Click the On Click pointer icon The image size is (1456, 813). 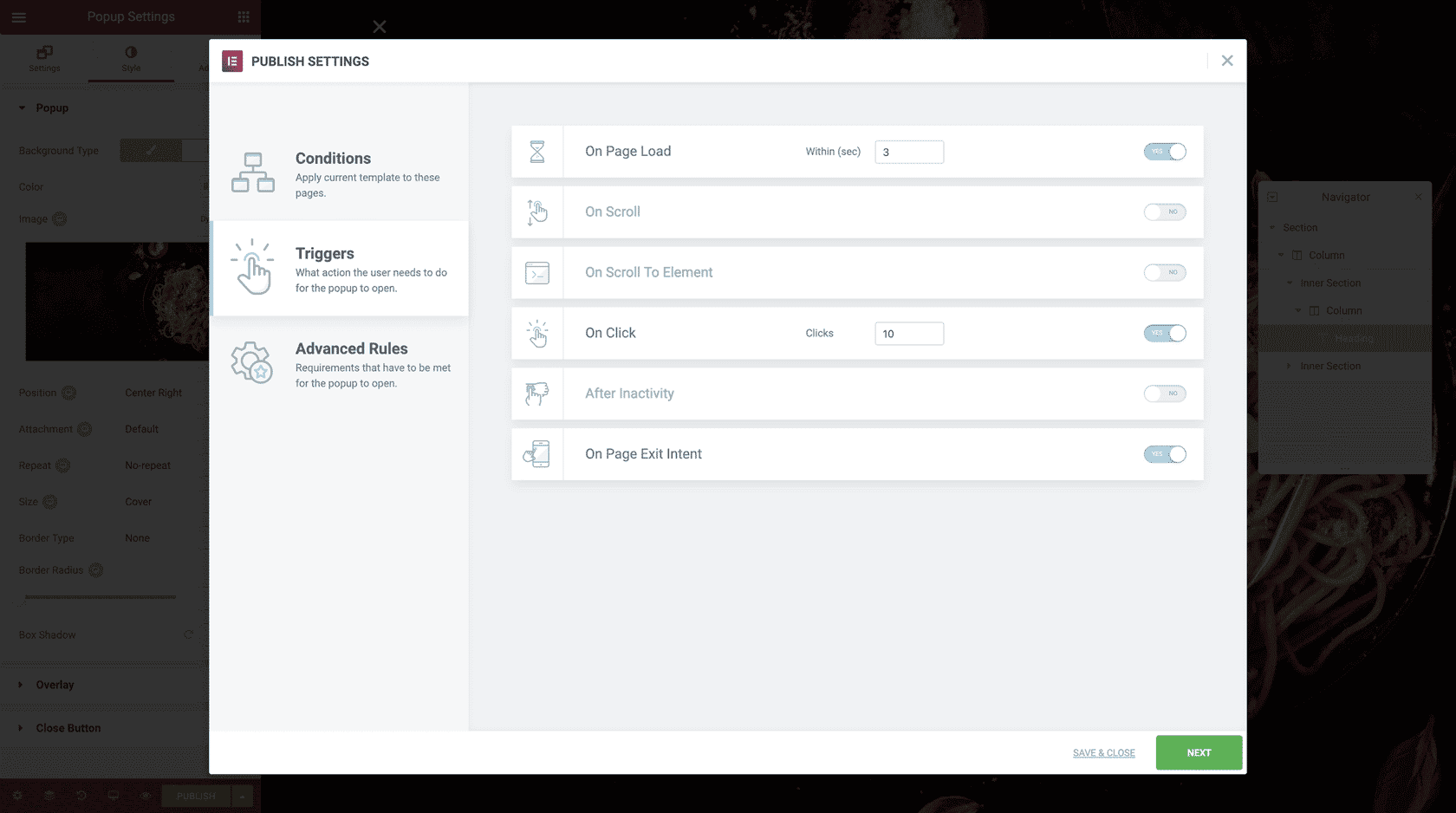pos(537,334)
